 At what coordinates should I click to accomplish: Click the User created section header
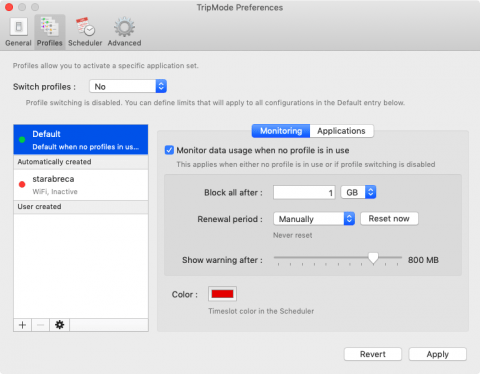(81, 207)
